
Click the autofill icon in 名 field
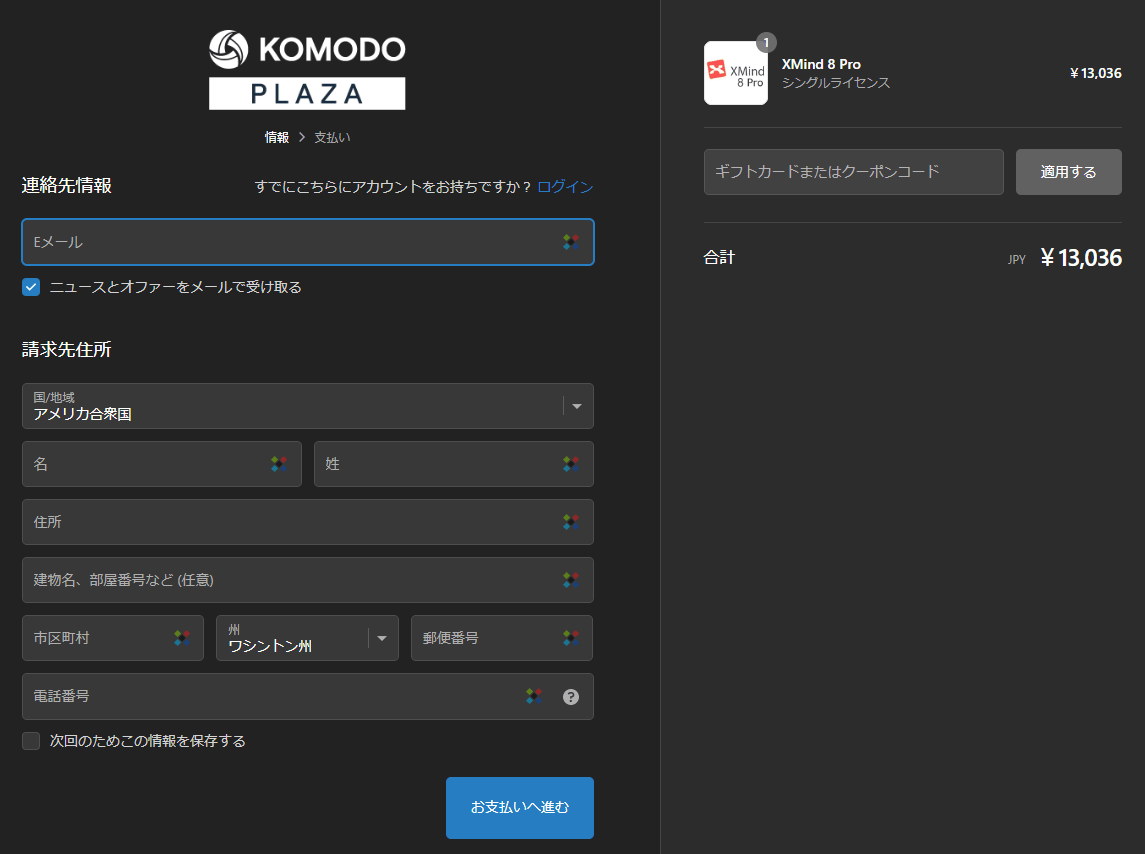(x=279, y=464)
